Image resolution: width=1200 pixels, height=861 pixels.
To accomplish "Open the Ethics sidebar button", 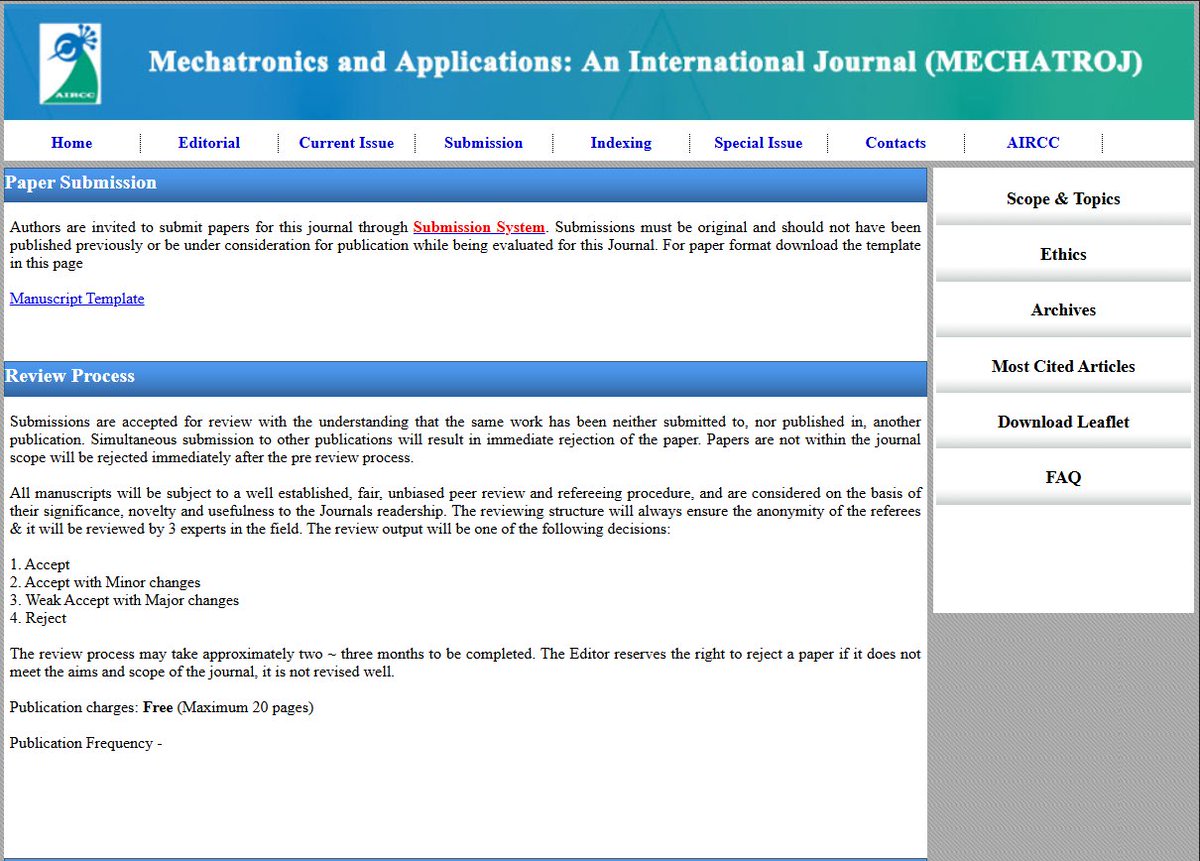I will (1063, 254).
